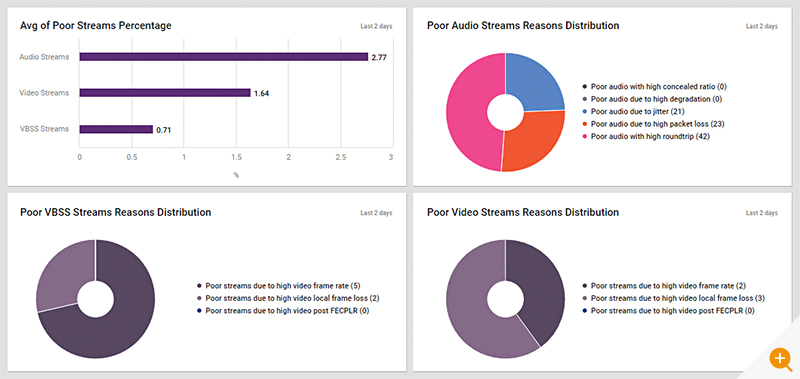This screenshot has width=800, height=379.
Task: Click the '%' x-axis unit label
Action: pyautogui.click(x=236, y=175)
